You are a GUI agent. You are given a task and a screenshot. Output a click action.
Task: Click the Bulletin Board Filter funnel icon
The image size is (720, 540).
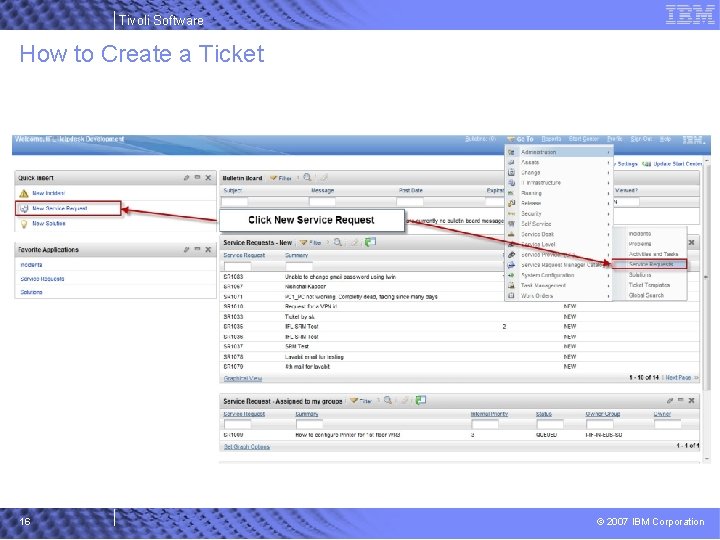[x=274, y=178]
